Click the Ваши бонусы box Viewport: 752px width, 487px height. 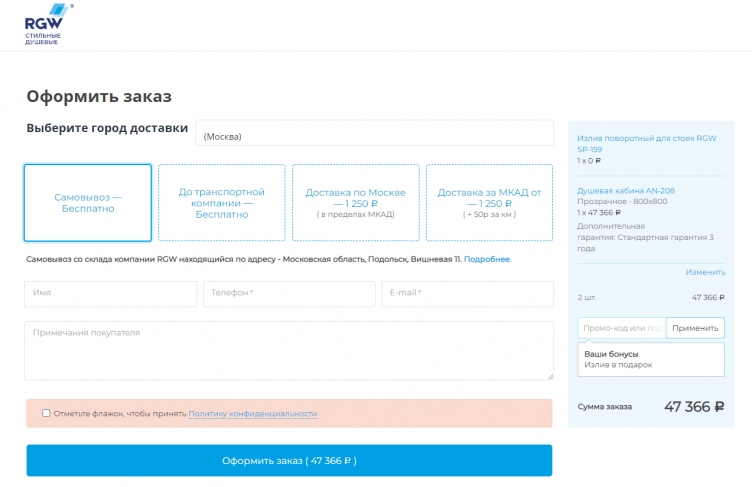click(651, 359)
